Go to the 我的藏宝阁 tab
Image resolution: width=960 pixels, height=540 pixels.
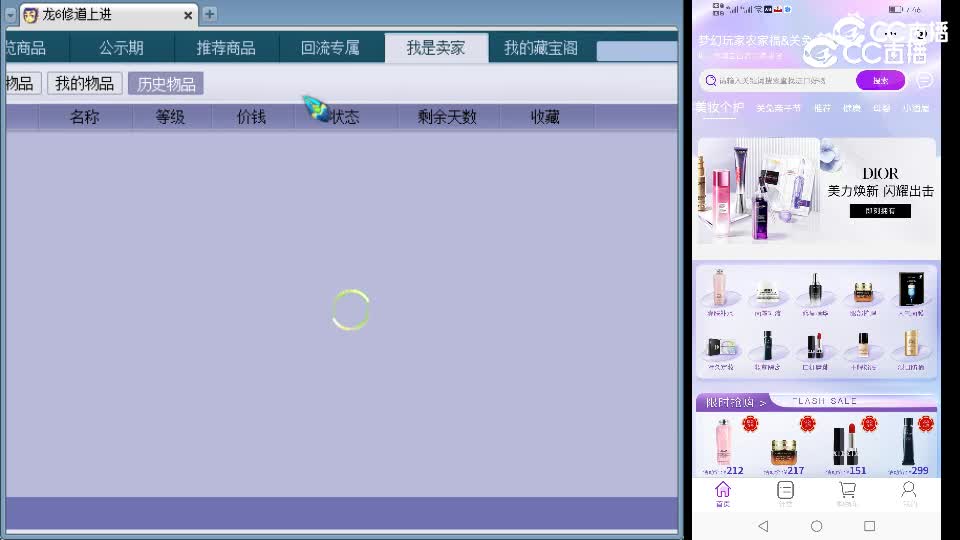pyautogui.click(x=541, y=48)
